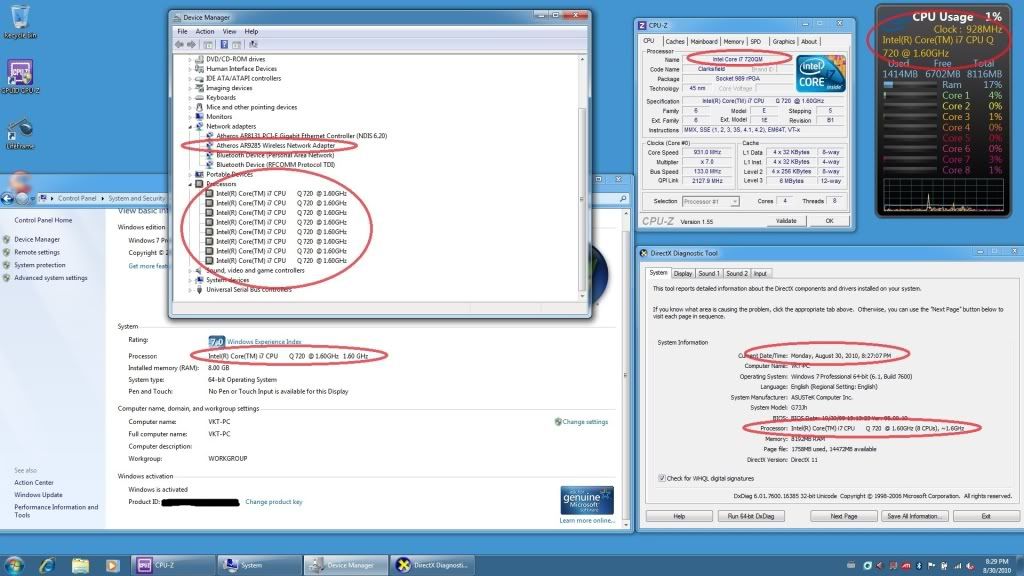Screen dimensions: 1024x576
Task: Click the volume icon in system tray
Action: [971, 566]
